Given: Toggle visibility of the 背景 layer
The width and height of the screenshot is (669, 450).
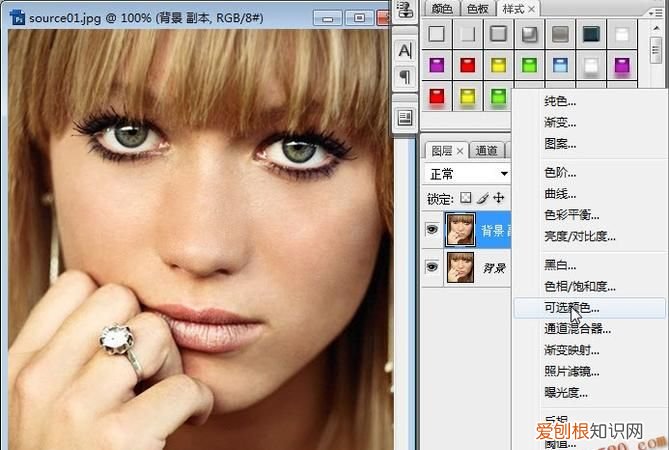Looking at the screenshot, I should (432, 267).
